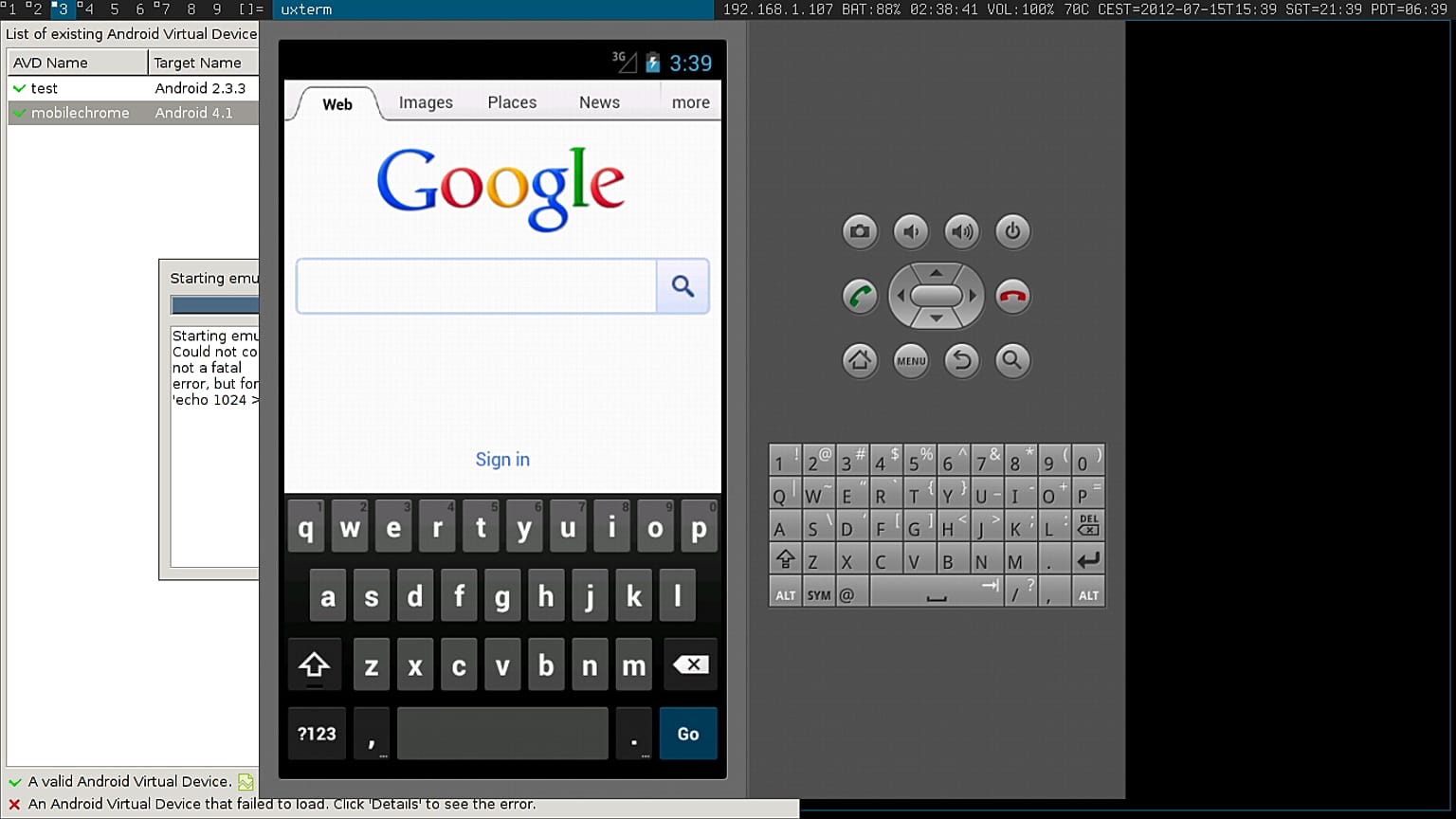Image resolution: width=1456 pixels, height=819 pixels.
Task: Click the hardware keyboard '1' key
Action: (x=785, y=460)
